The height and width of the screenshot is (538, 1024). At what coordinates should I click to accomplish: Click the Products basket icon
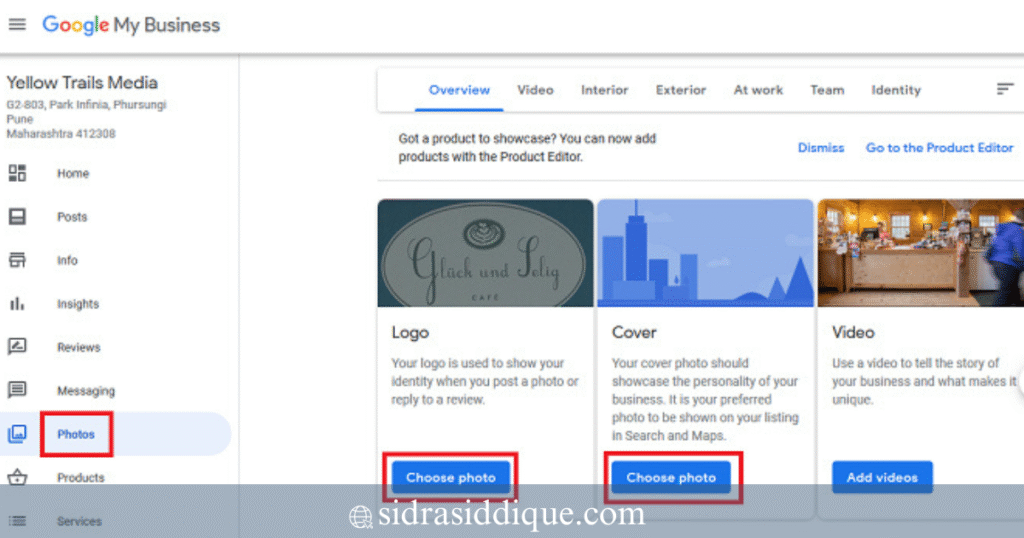click(x=18, y=477)
